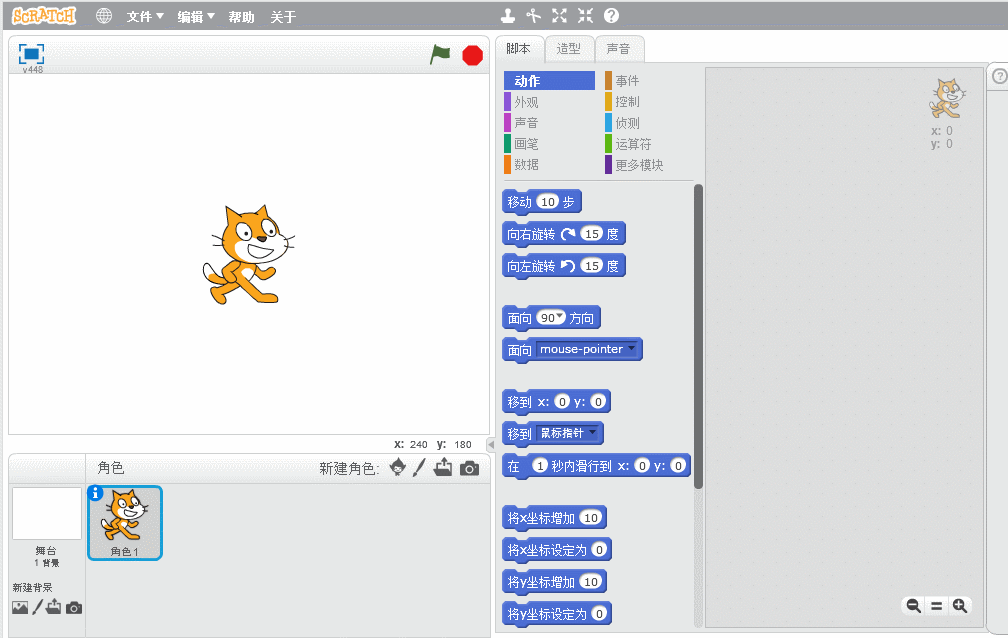Click value field in 将x坐标设定为 block
The width and height of the screenshot is (1008, 638).
pos(599,550)
